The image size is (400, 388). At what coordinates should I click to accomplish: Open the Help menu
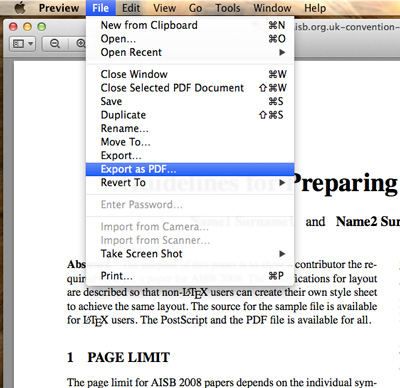[x=315, y=8]
